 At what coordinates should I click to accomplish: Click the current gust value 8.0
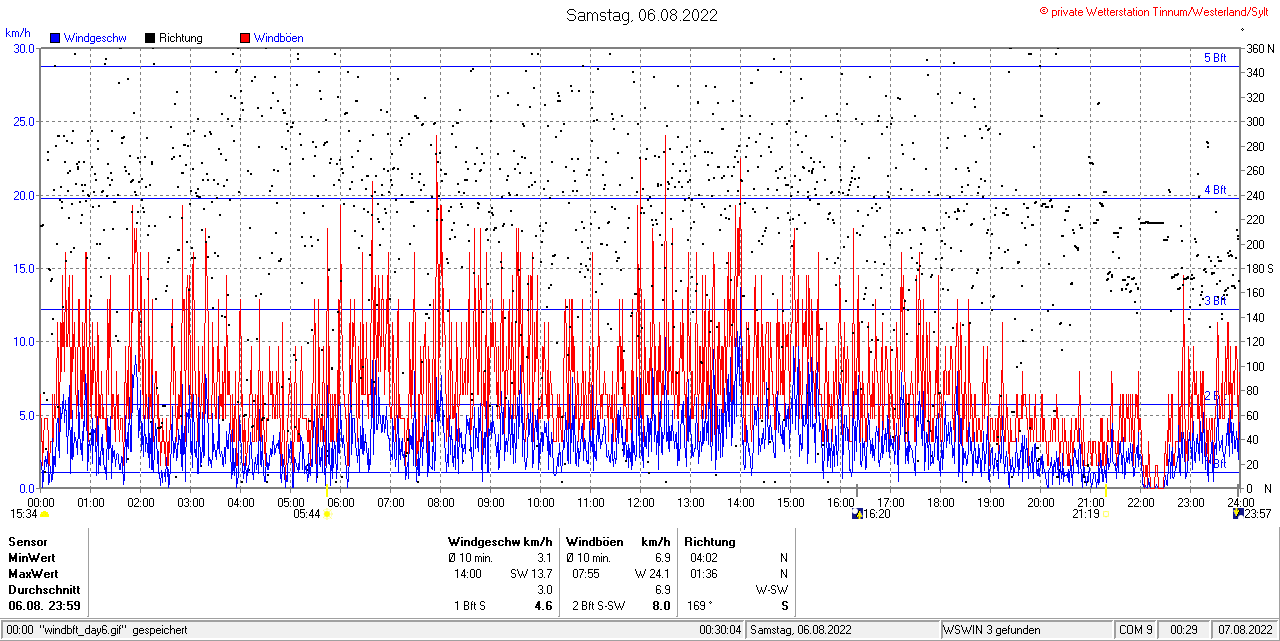661,606
